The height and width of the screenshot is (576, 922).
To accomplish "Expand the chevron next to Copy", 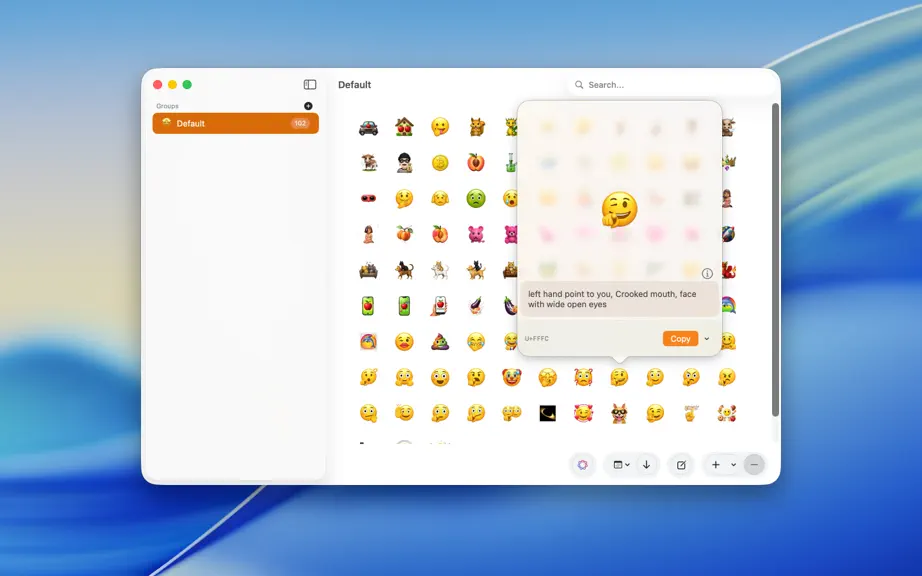I will (707, 339).
